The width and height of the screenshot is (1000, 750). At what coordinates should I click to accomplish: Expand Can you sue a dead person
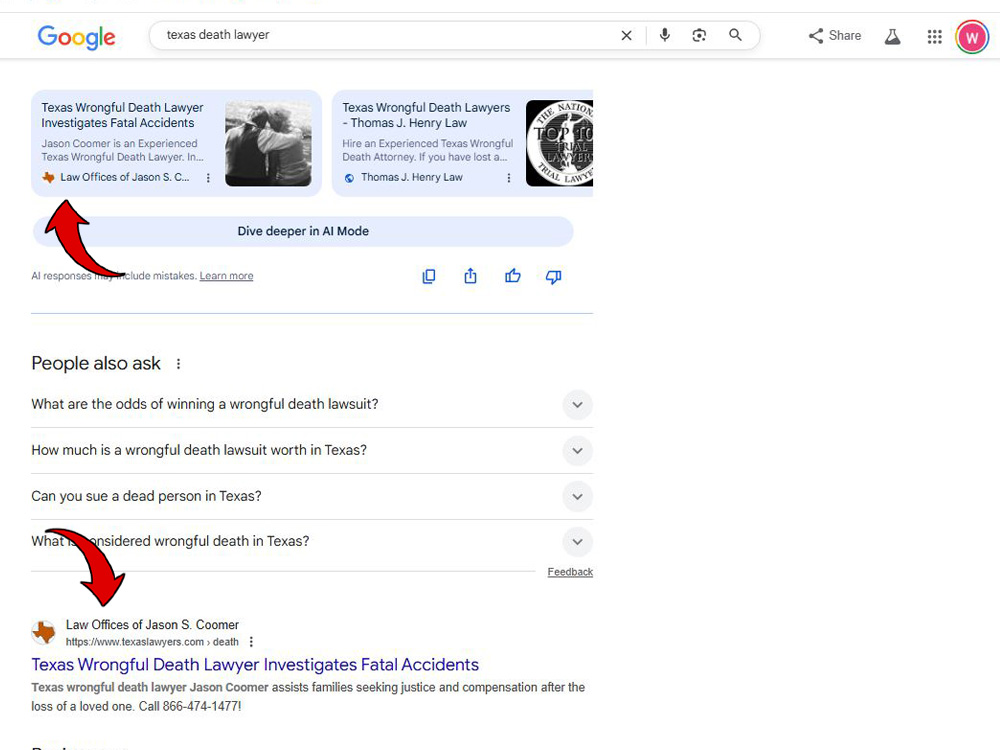click(x=312, y=496)
